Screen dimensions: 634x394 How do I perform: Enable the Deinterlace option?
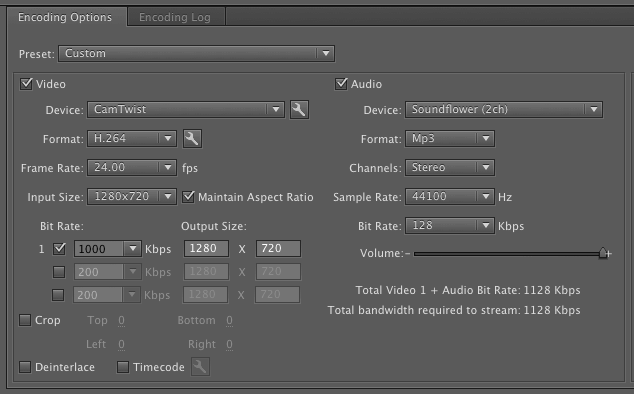[25, 367]
